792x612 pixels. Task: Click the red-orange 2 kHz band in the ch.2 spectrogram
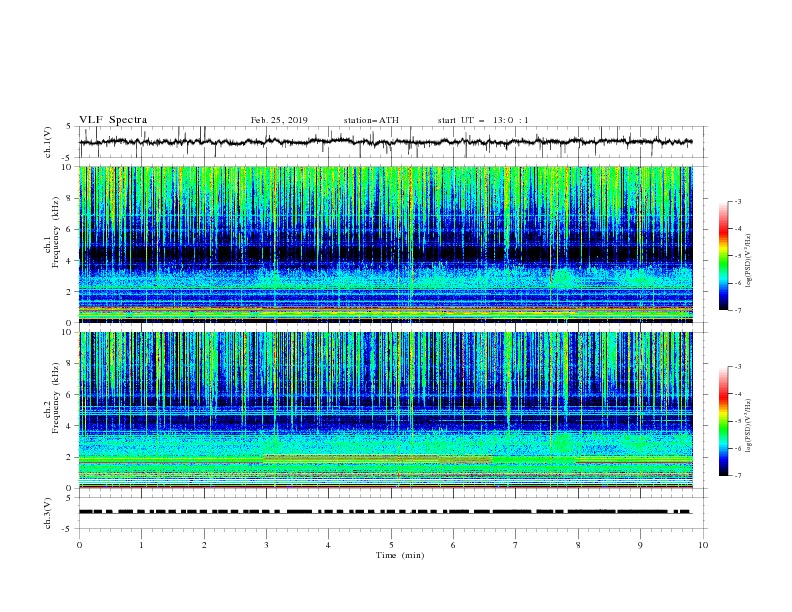pyautogui.click(x=377, y=459)
